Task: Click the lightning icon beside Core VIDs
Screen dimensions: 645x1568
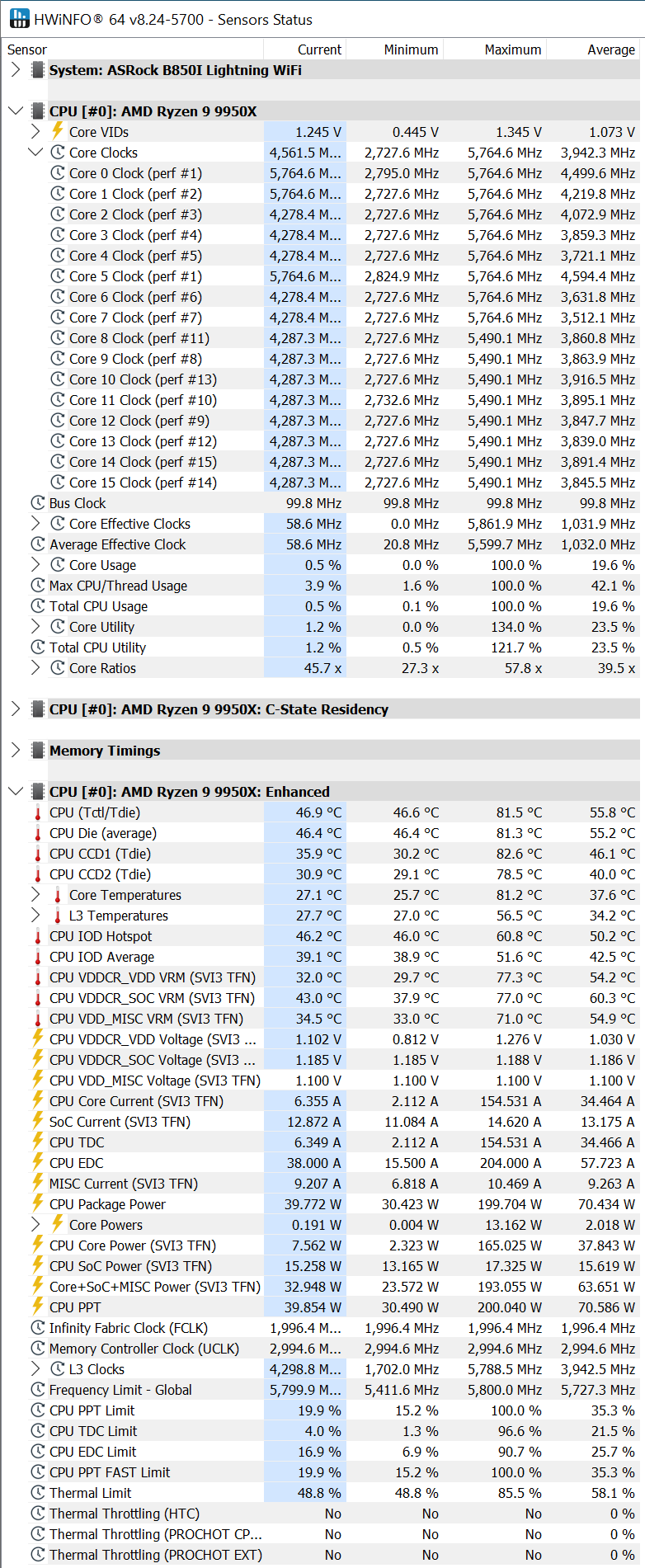Action: pyautogui.click(x=58, y=131)
